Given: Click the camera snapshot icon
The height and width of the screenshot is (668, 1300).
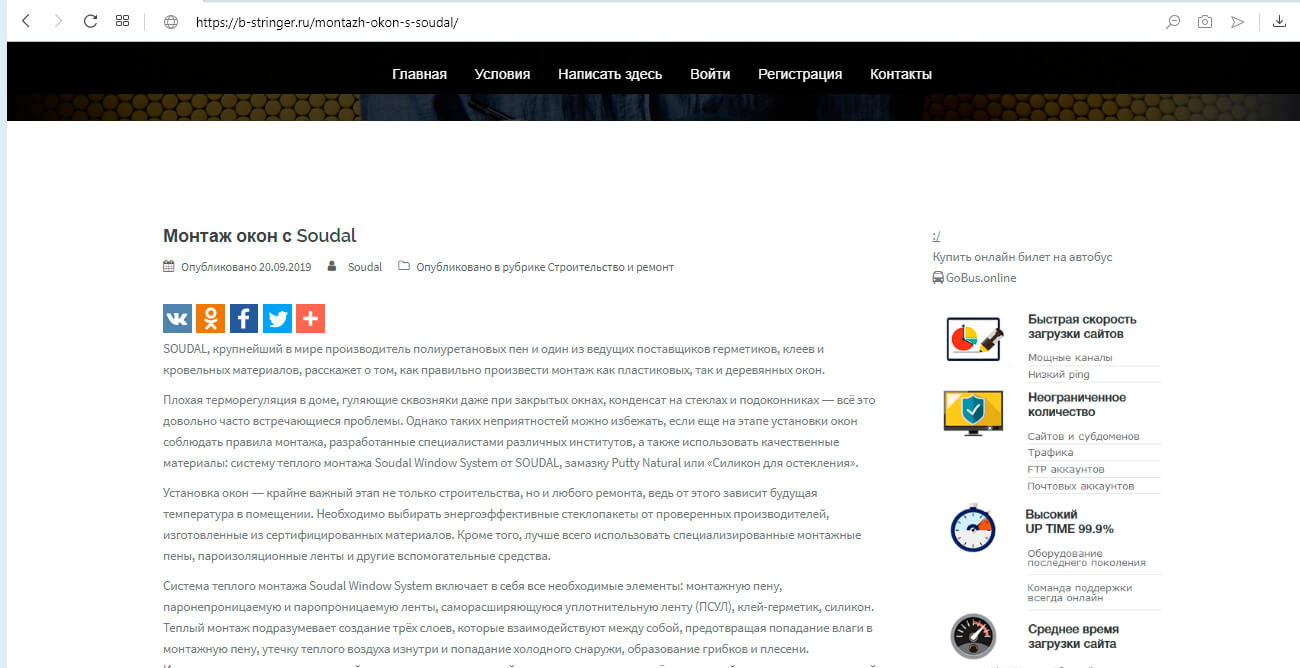Looking at the screenshot, I should (1205, 22).
